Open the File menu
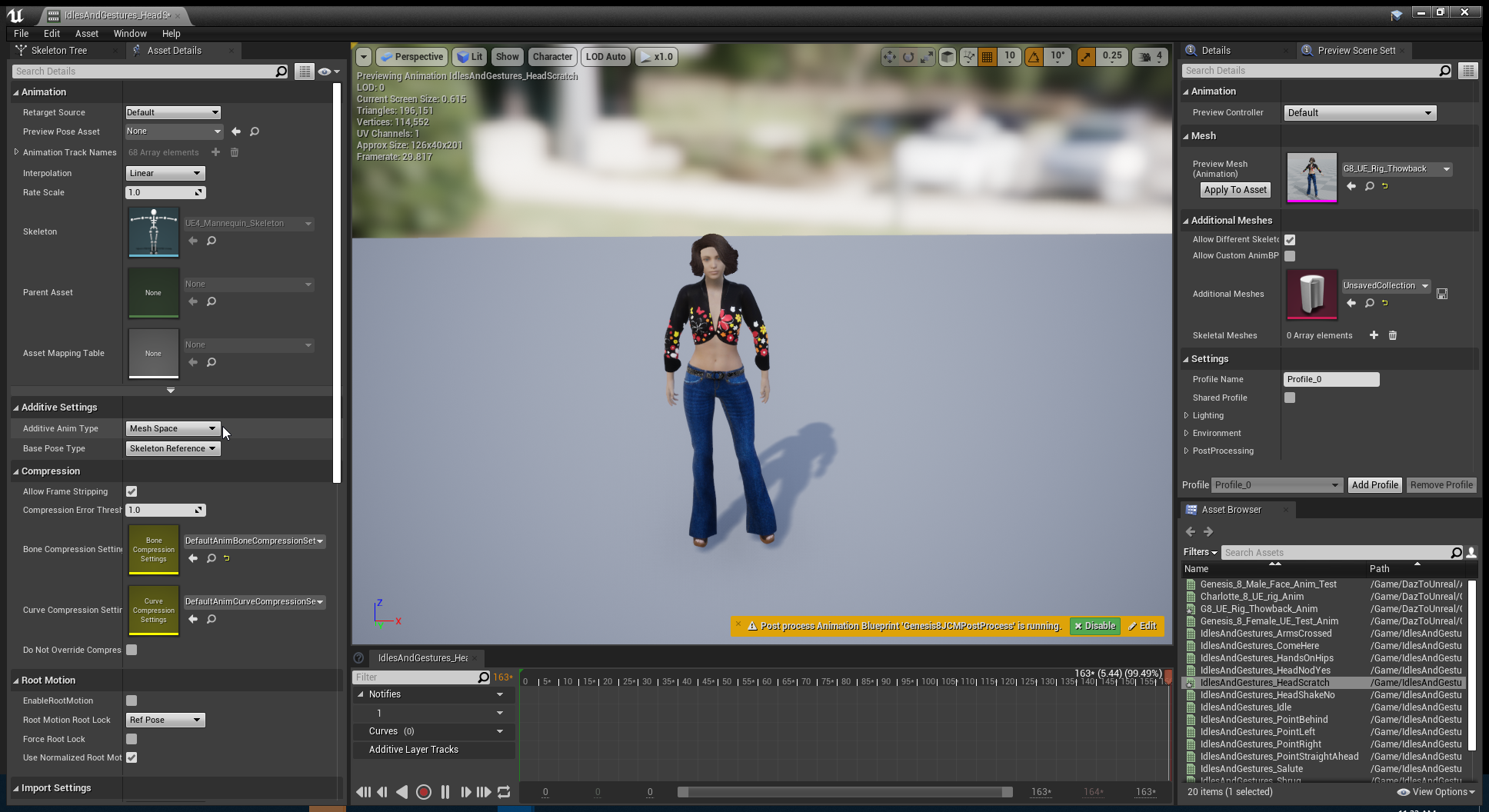 [x=21, y=34]
